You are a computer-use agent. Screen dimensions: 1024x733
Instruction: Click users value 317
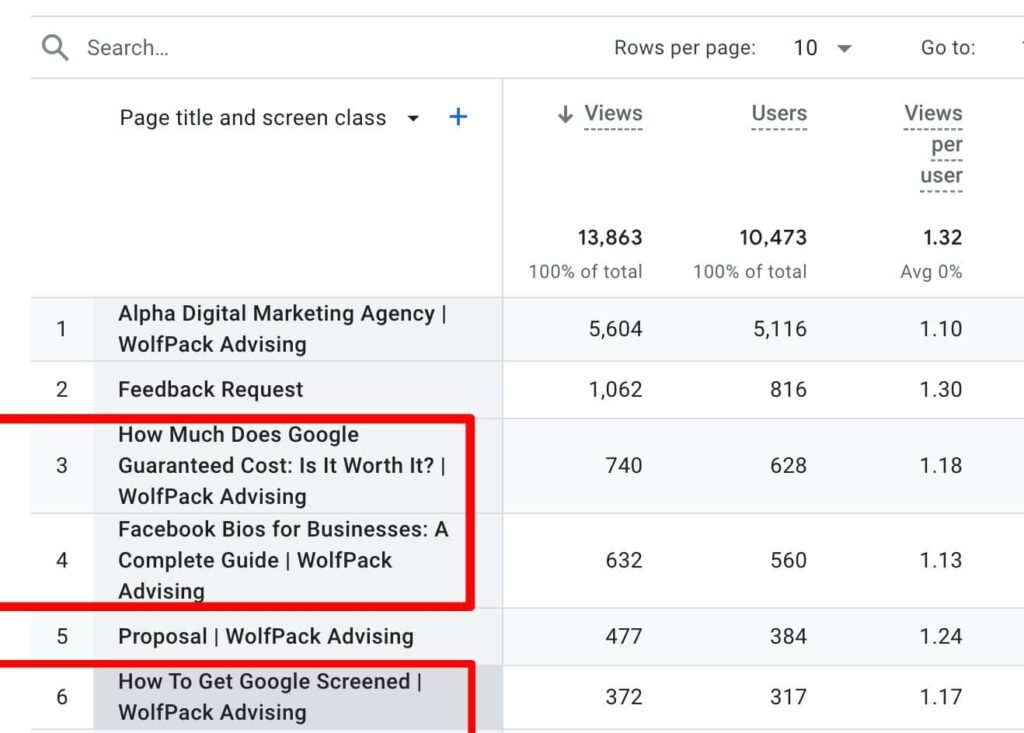click(788, 696)
